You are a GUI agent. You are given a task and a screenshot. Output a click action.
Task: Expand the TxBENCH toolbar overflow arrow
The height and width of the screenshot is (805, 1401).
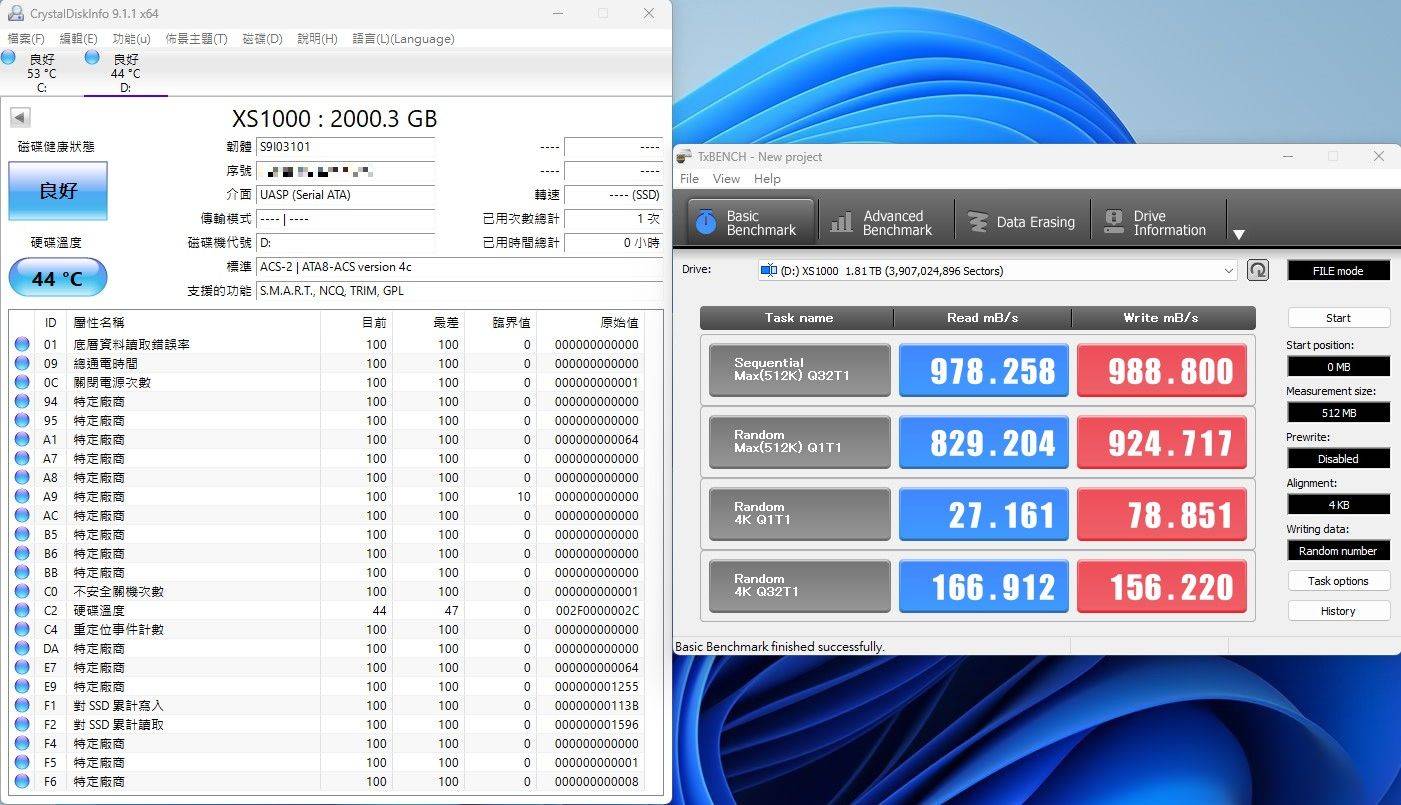tap(1239, 234)
